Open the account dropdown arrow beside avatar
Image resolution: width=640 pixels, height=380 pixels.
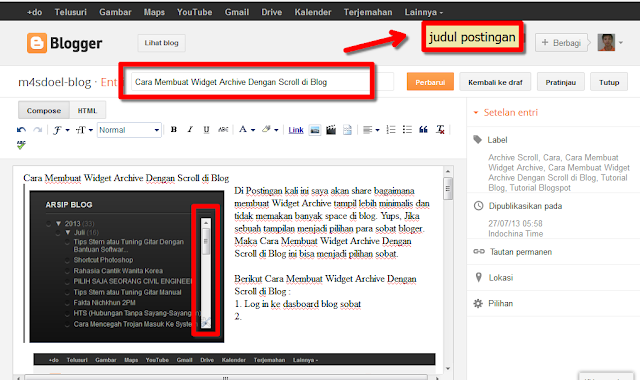pyautogui.click(x=621, y=42)
